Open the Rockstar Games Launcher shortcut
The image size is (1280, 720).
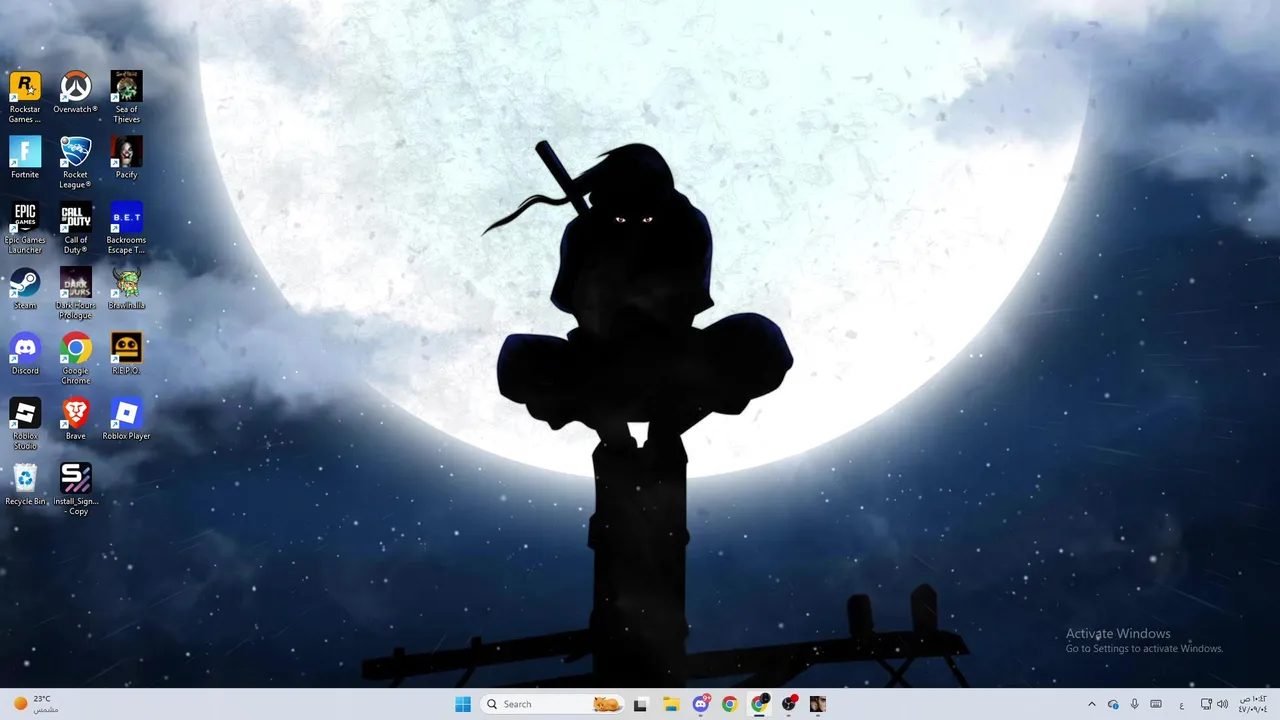25,97
